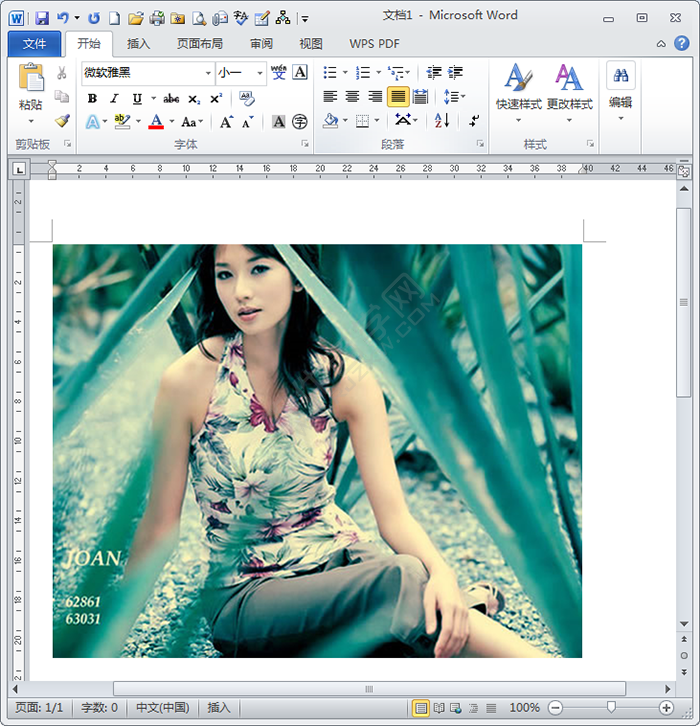The image size is (700, 726).
Task: Click the 文件 button
Action: [34, 44]
